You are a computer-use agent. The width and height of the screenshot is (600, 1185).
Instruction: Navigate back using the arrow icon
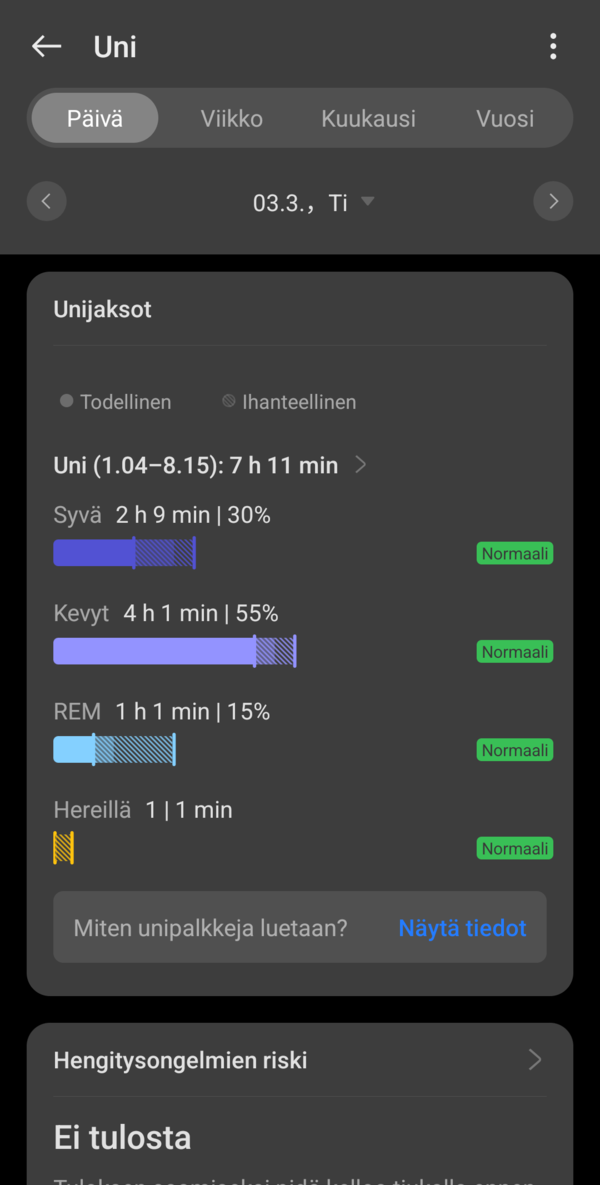[46, 46]
